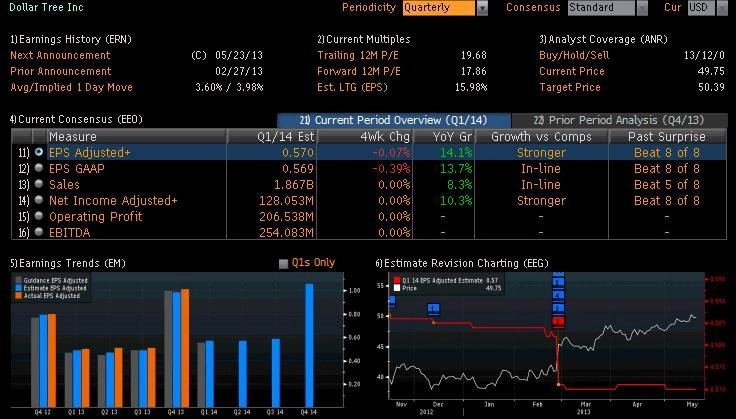Viewport: 736px width, 419px height.
Task: Click the Past Surprise column header
Action: [667, 137]
